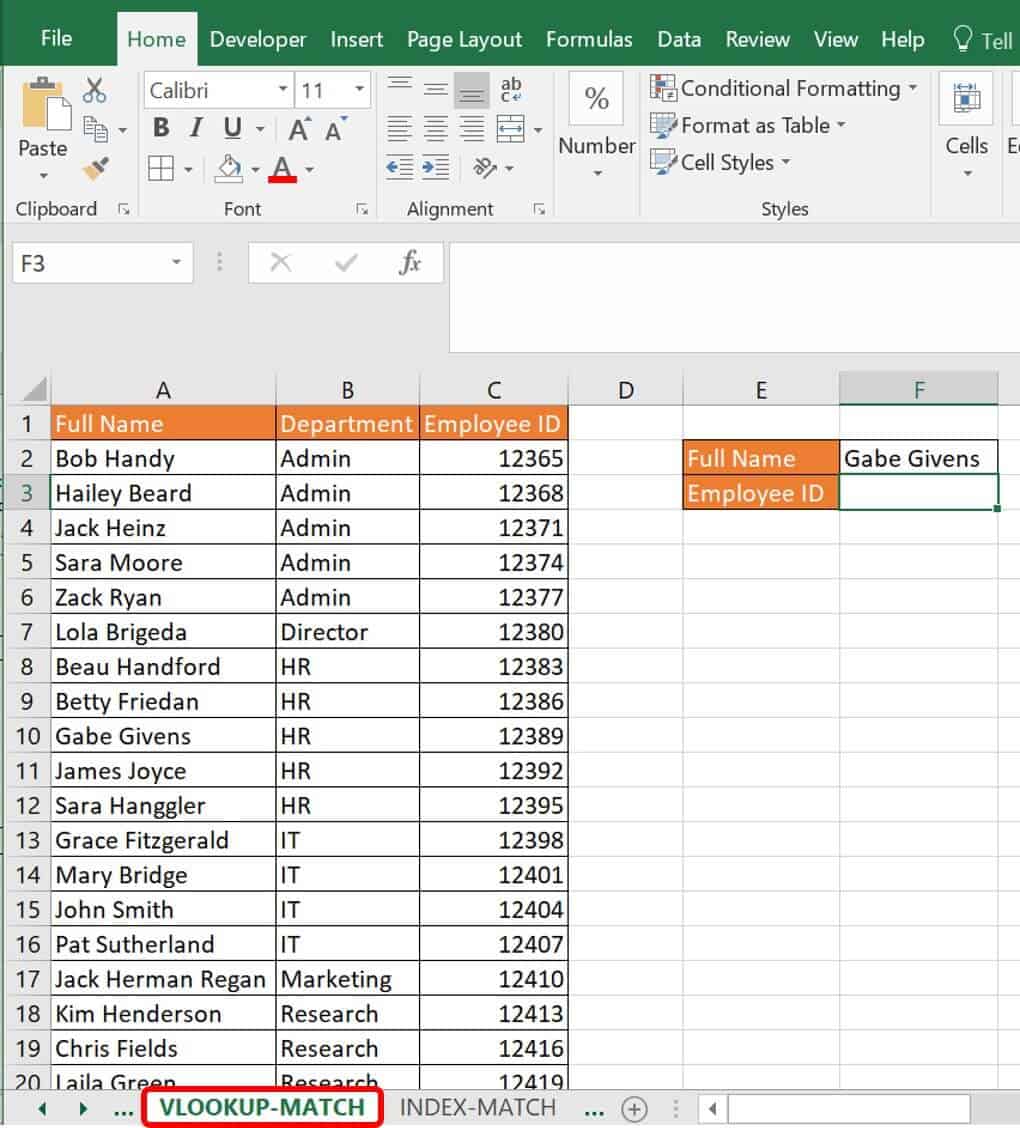Apply the red font color swatch
Viewport: 1020px width, 1128px height.
[283, 168]
